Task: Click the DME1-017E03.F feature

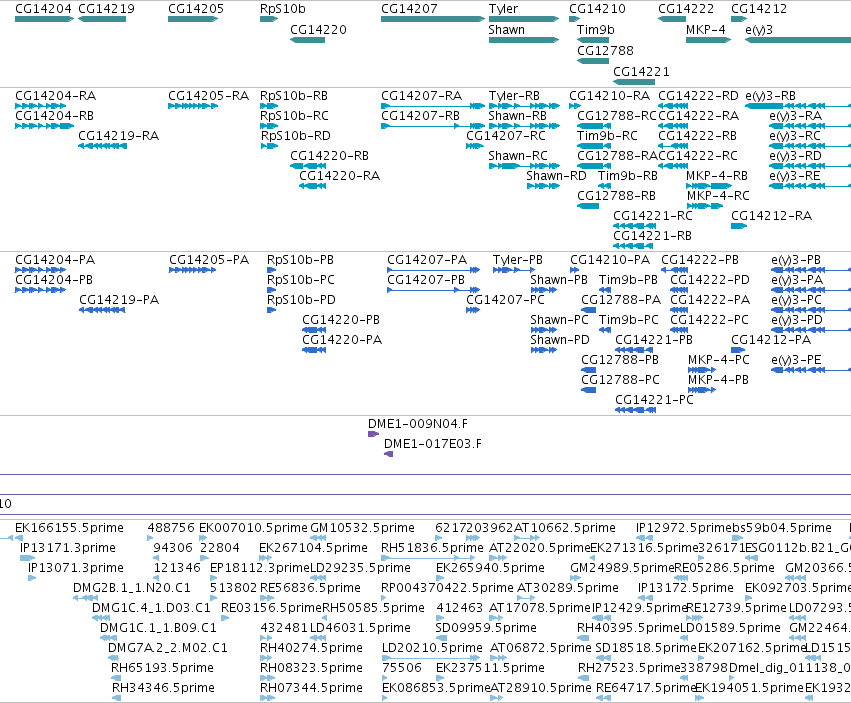Action: (x=433, y=444)
